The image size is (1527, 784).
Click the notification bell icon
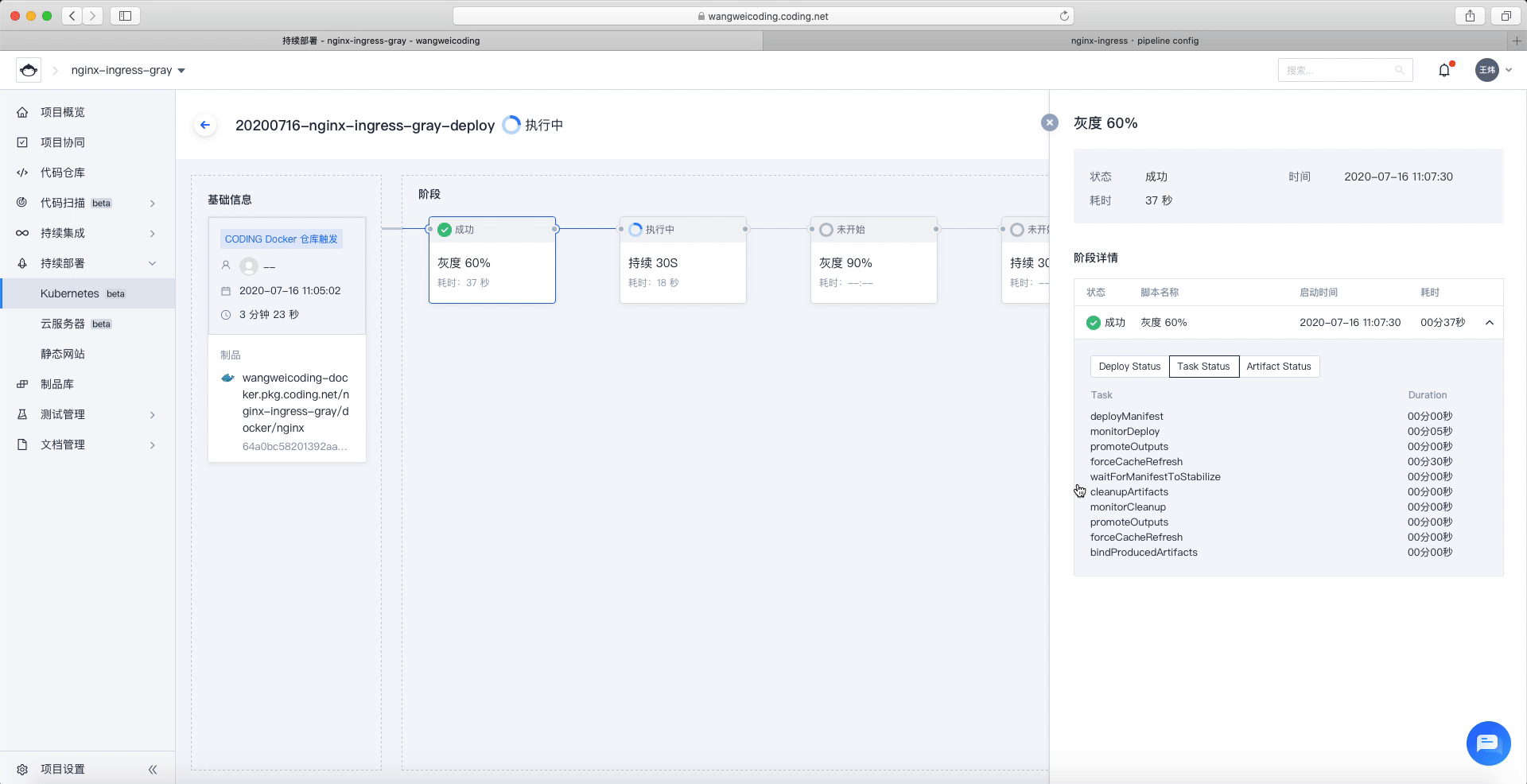click(x=1444, y=70)
